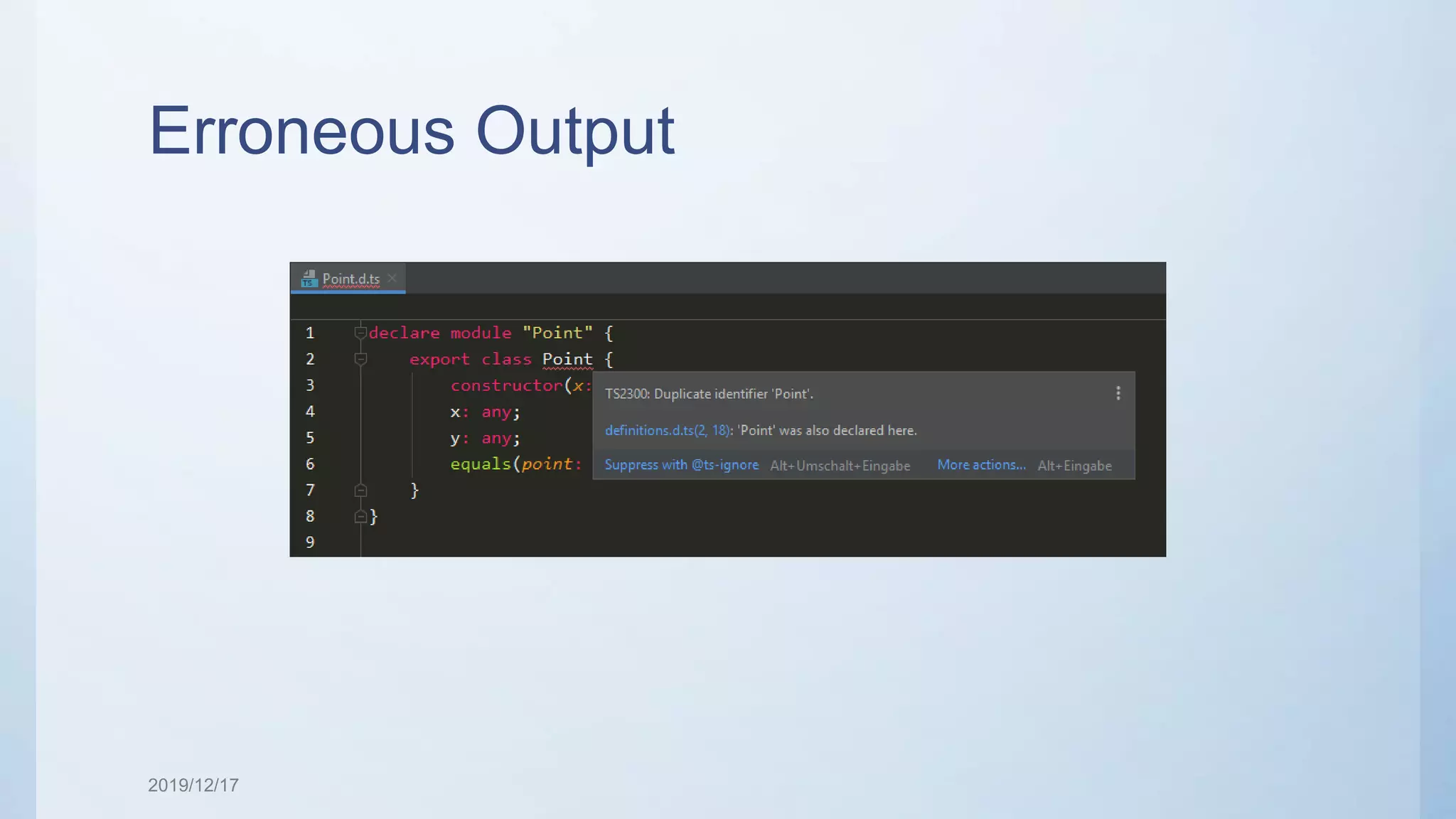Click the equals method name on line 6

[481, 464]
